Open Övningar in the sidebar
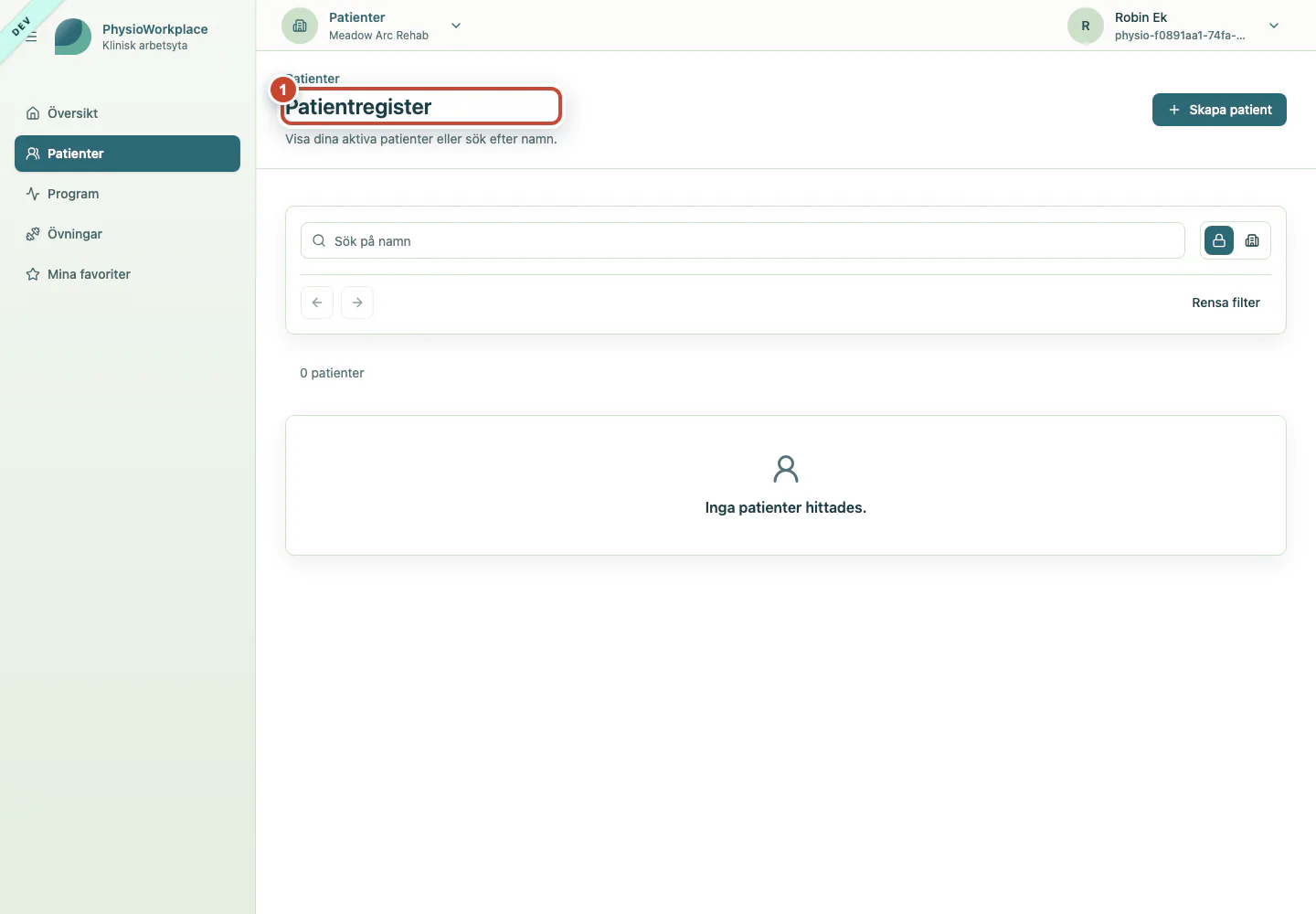 pos(127,234)
